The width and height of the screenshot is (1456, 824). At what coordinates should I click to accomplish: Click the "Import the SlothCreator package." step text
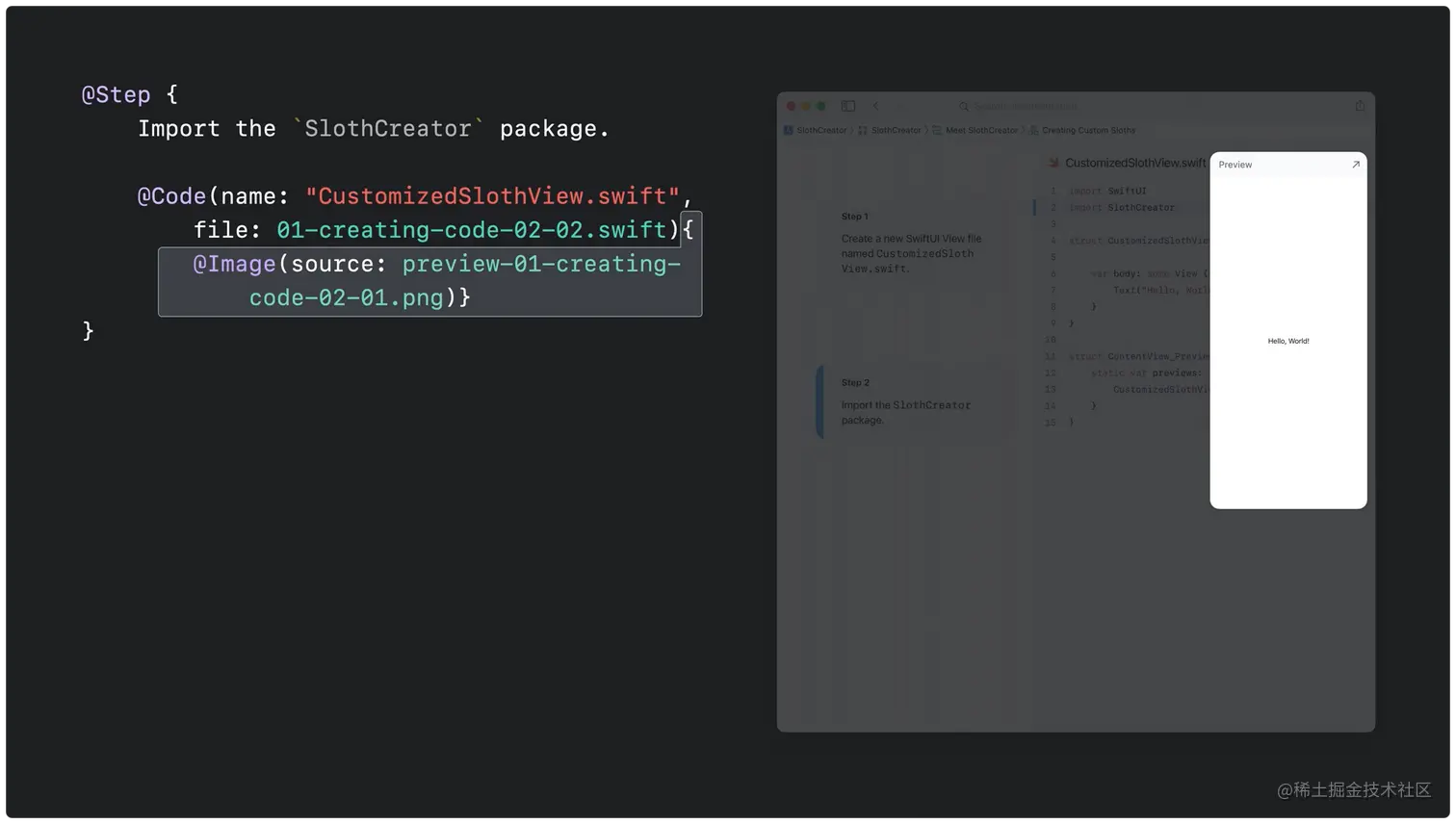coord(906,412)
